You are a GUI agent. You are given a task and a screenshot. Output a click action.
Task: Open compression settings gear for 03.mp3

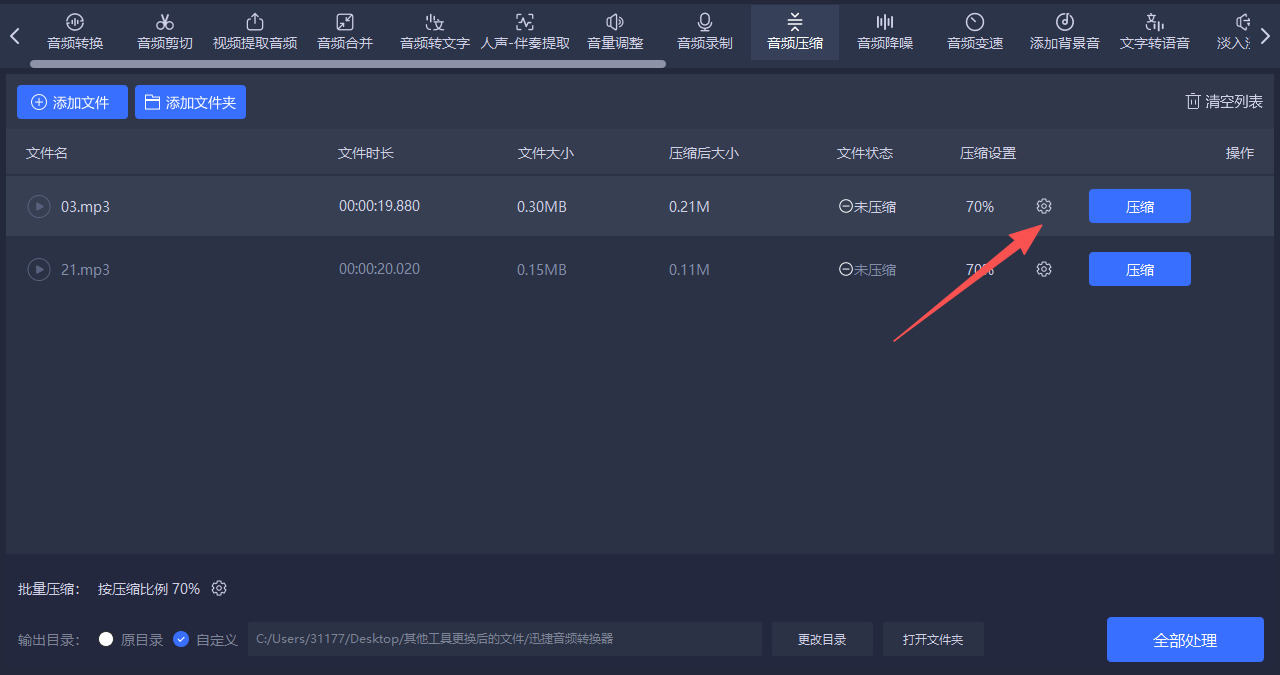coord(1044,206)
